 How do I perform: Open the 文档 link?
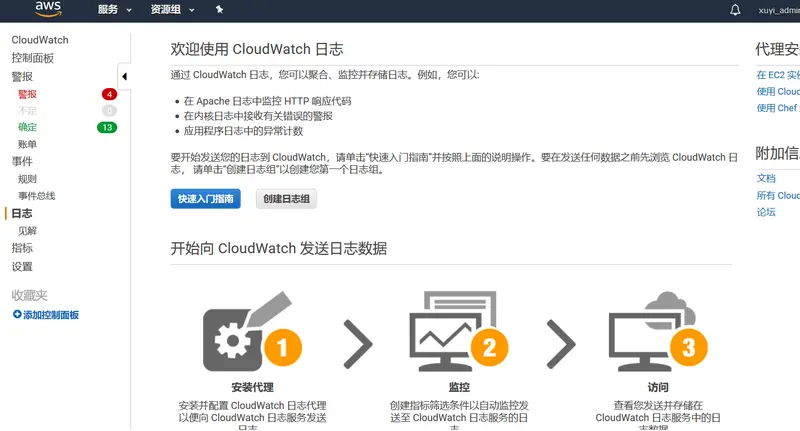tap(766, 178)
